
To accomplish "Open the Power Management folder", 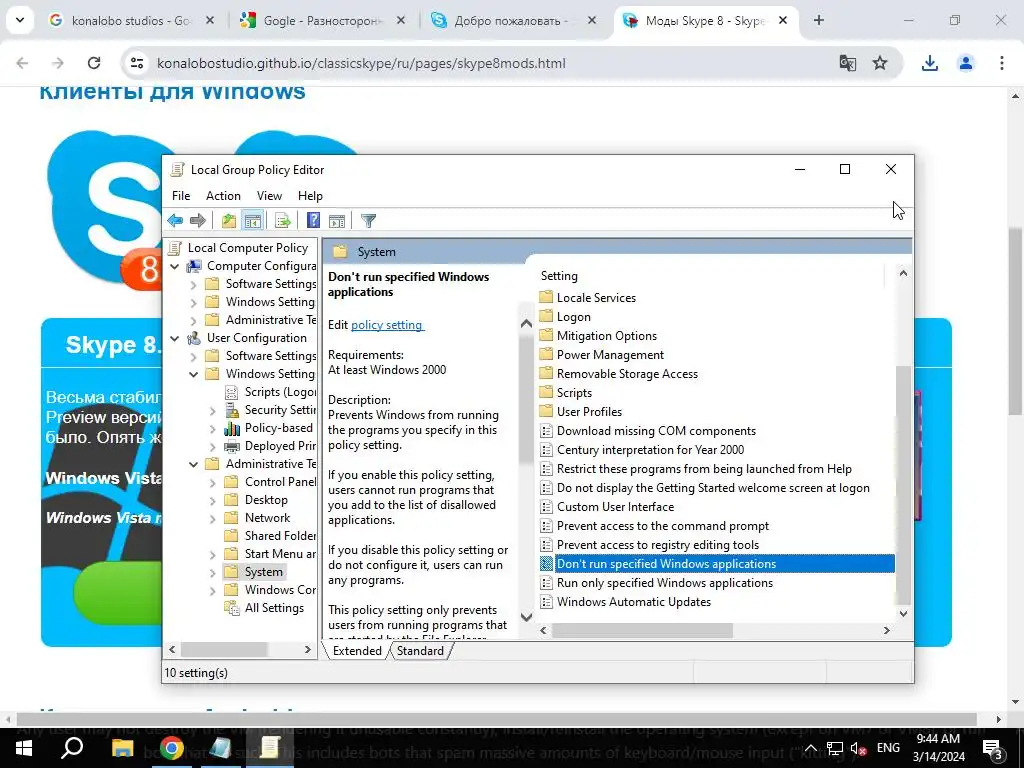I will [610, 355].
